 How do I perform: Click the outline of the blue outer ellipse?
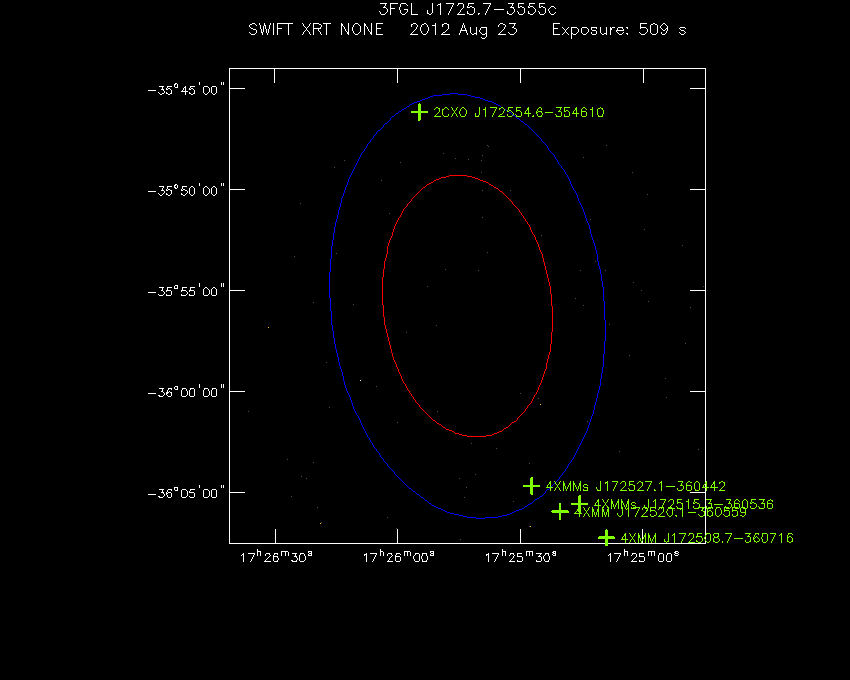(x=330, y=287)
